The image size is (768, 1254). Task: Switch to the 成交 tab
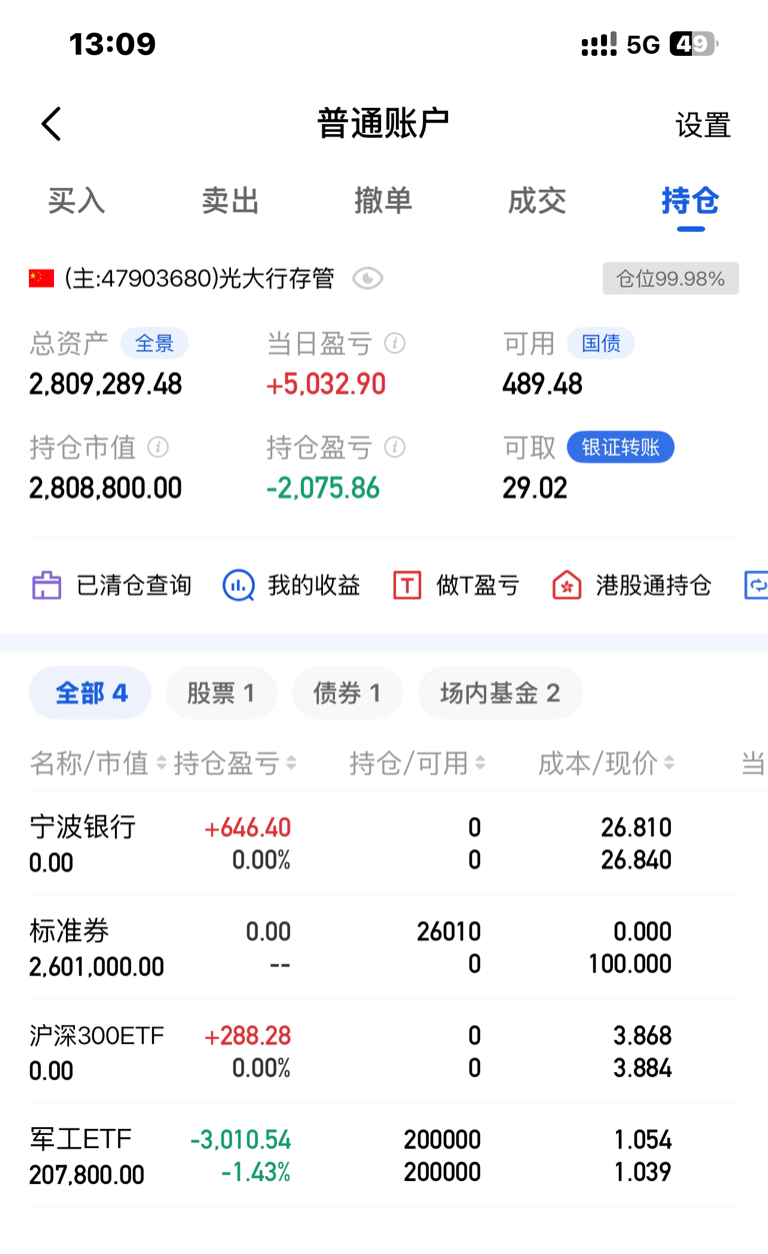click(537, 200)
